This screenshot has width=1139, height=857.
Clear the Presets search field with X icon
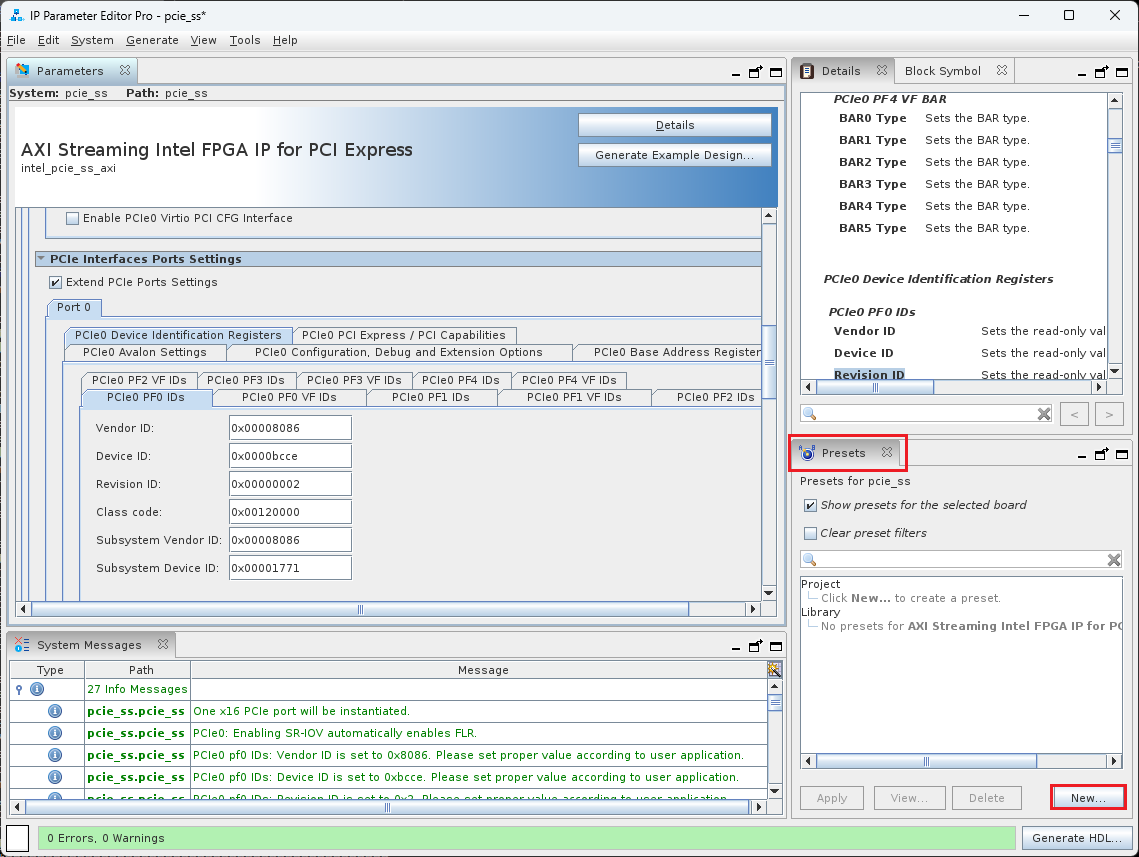(1114, 560)
